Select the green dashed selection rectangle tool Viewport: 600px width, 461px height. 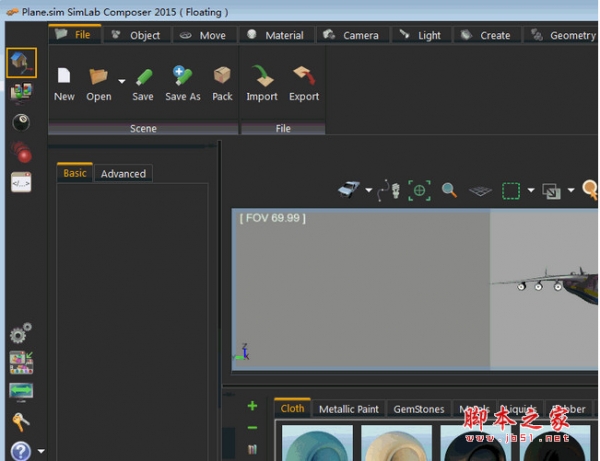coord(511,191)
